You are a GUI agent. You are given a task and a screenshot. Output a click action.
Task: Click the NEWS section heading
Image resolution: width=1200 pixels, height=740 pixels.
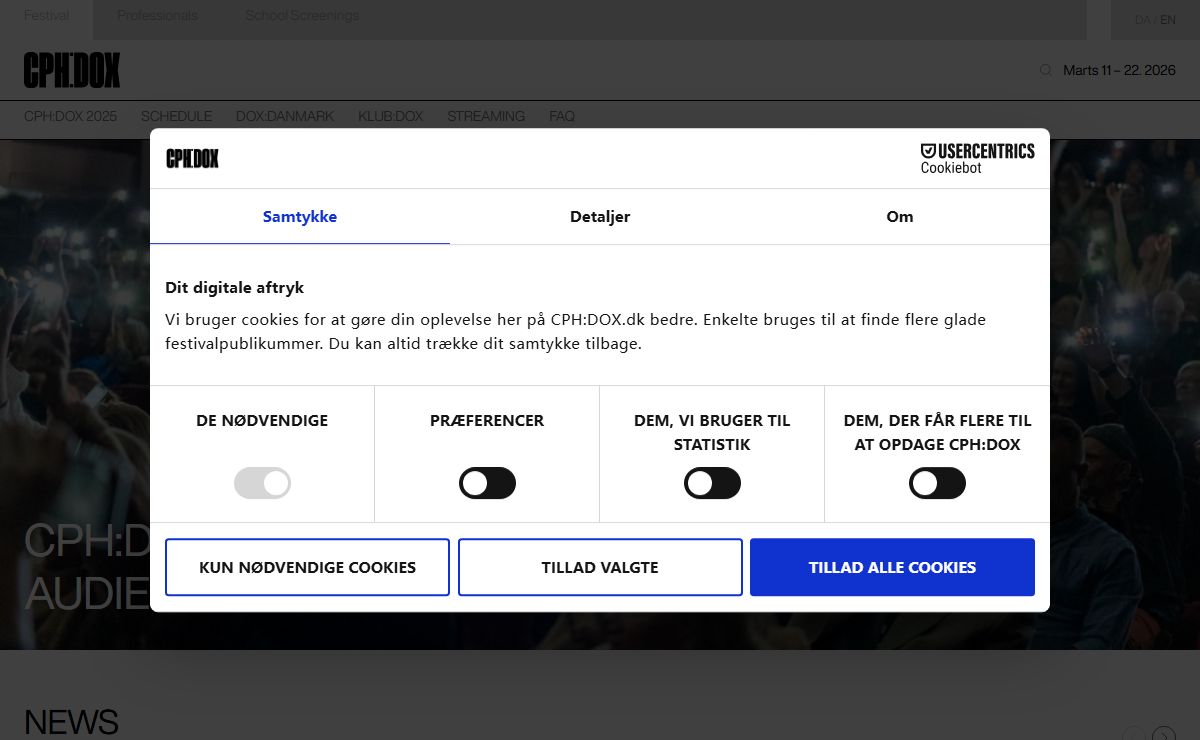pos(71,722)
